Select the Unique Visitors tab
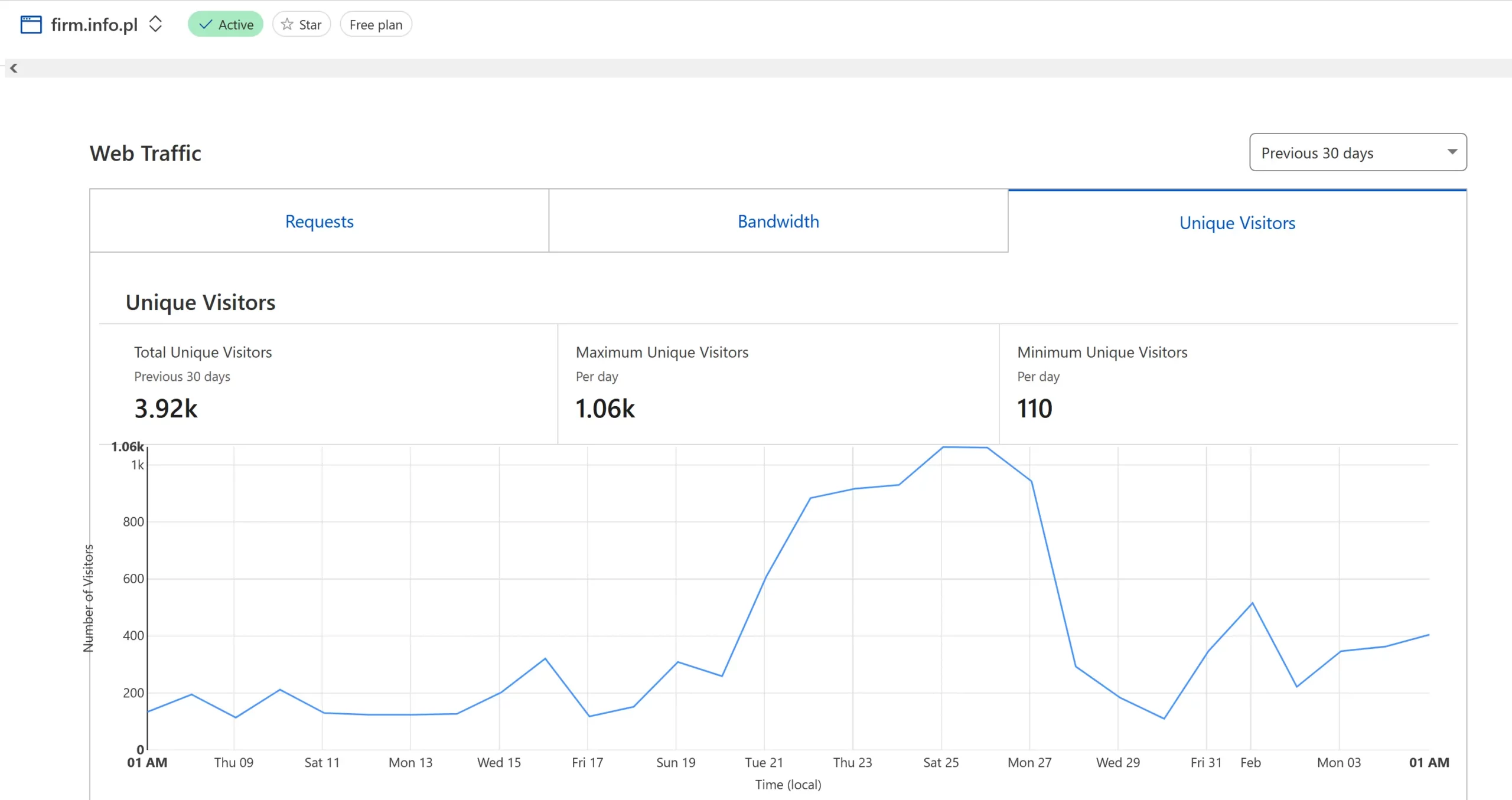 tap(1237, 223)
